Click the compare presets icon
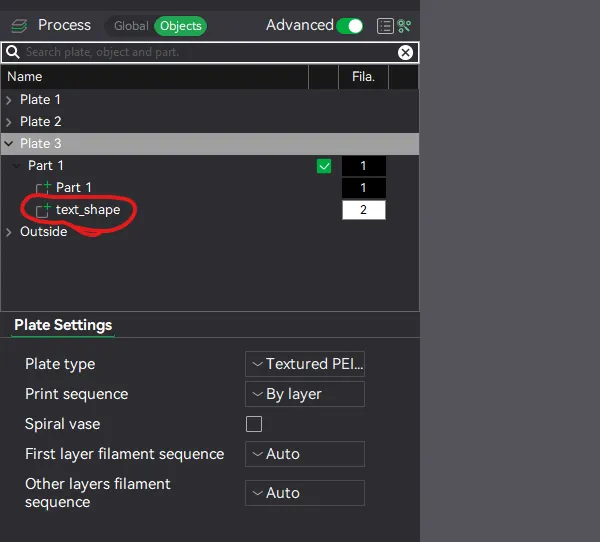This screenshot has height=542, width=600. (x=404, y=26)
